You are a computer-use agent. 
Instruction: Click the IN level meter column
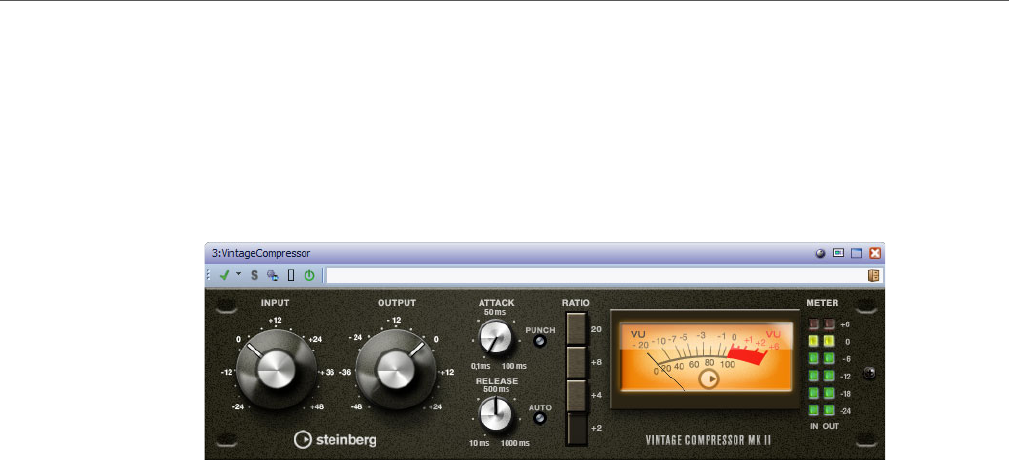[813, 368]
